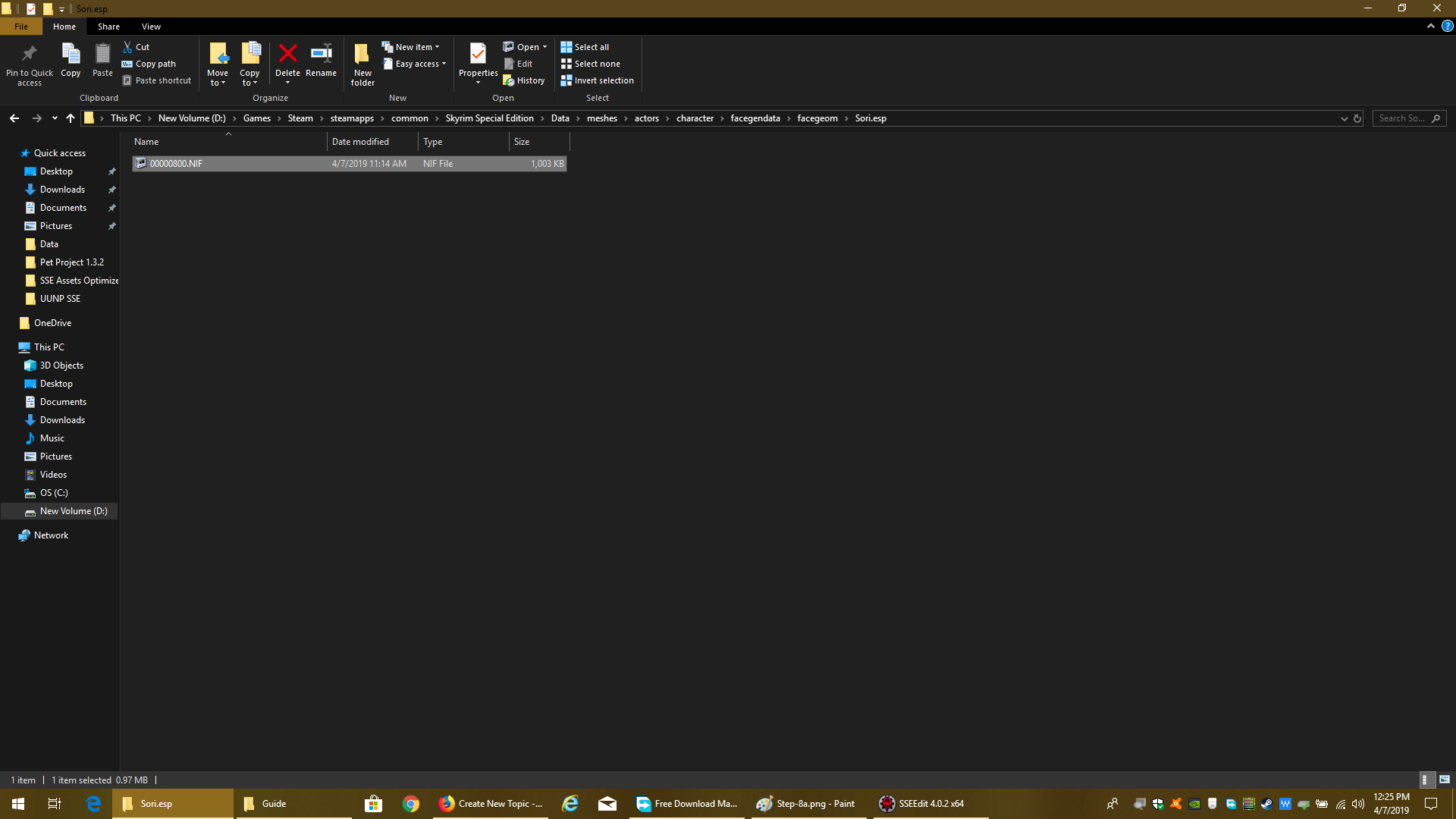The image size is (1456, 819).
Task: Click Select all
Action: tap(585, 47)
